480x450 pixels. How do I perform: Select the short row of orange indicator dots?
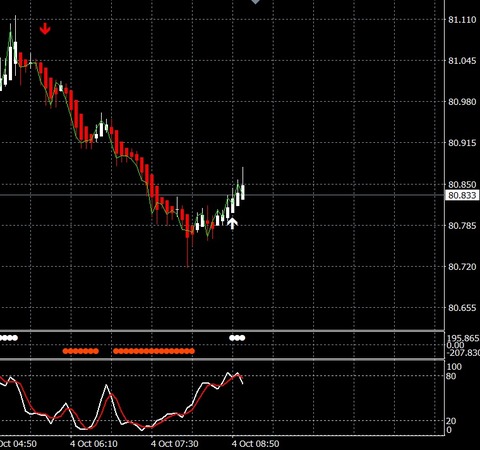click(x=81, y=351)
